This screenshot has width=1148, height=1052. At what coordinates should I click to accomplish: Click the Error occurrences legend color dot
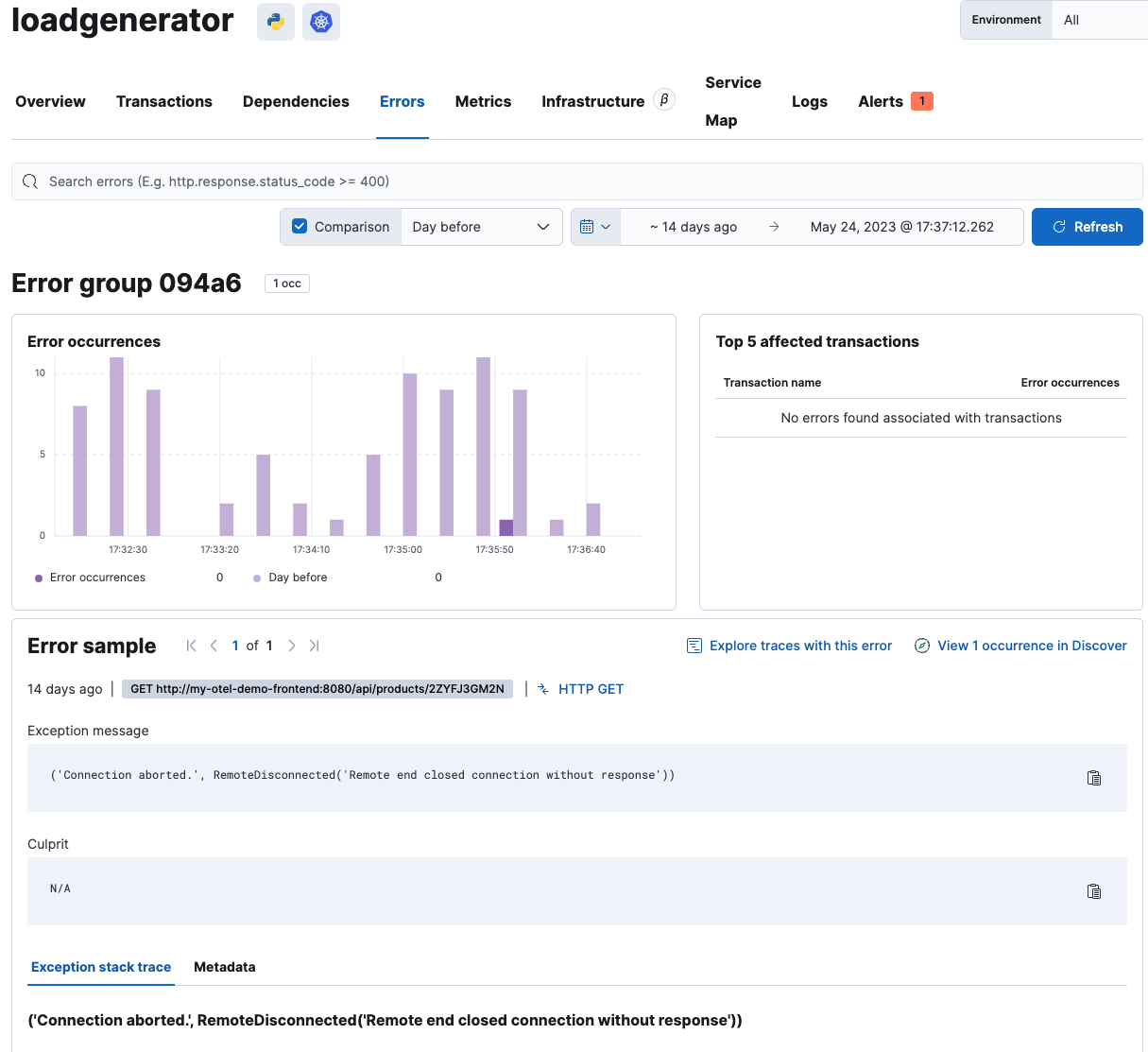tap(37, 577)
